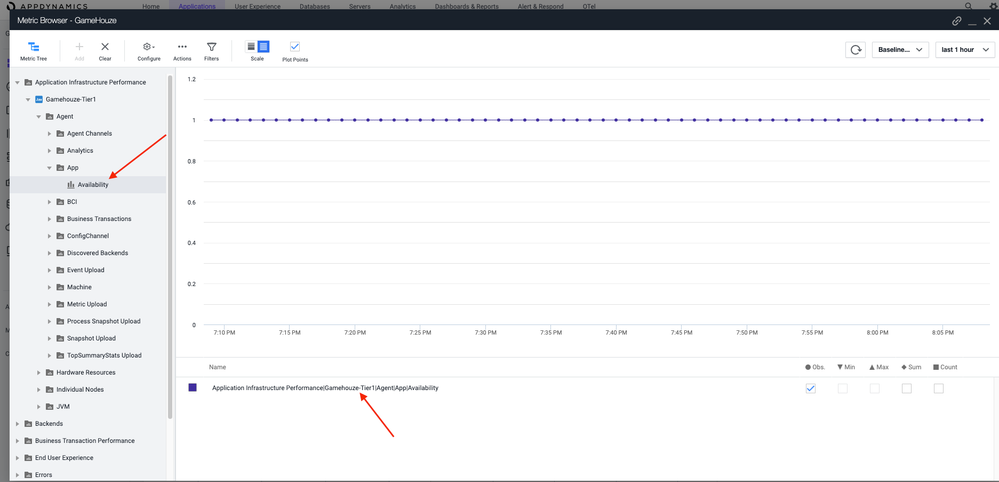Screen dimensions: 999x482
Task: Click the Clear X icon
Action: tap(105, 47)
